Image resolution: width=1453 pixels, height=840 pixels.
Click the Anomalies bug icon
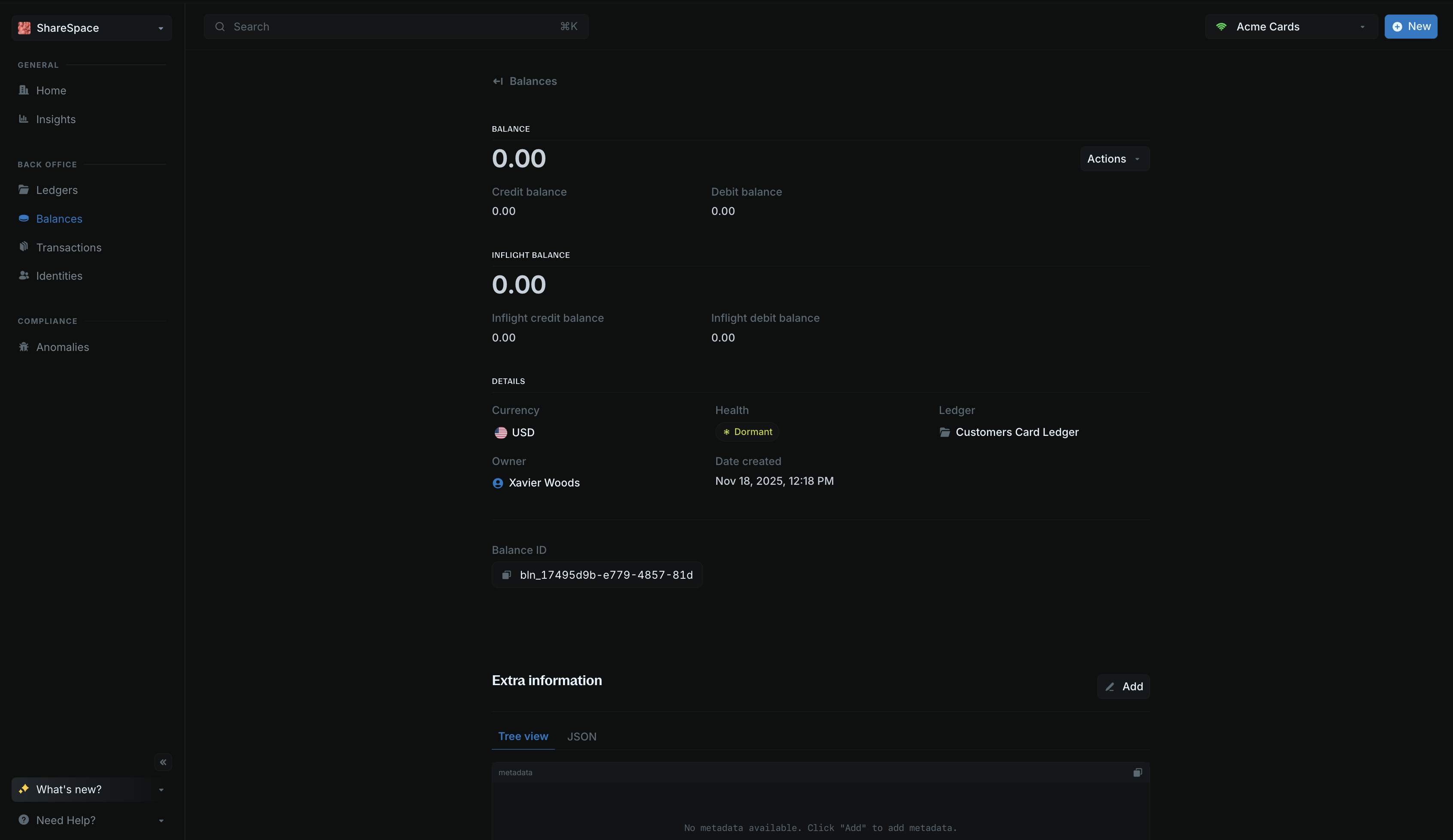24,347
